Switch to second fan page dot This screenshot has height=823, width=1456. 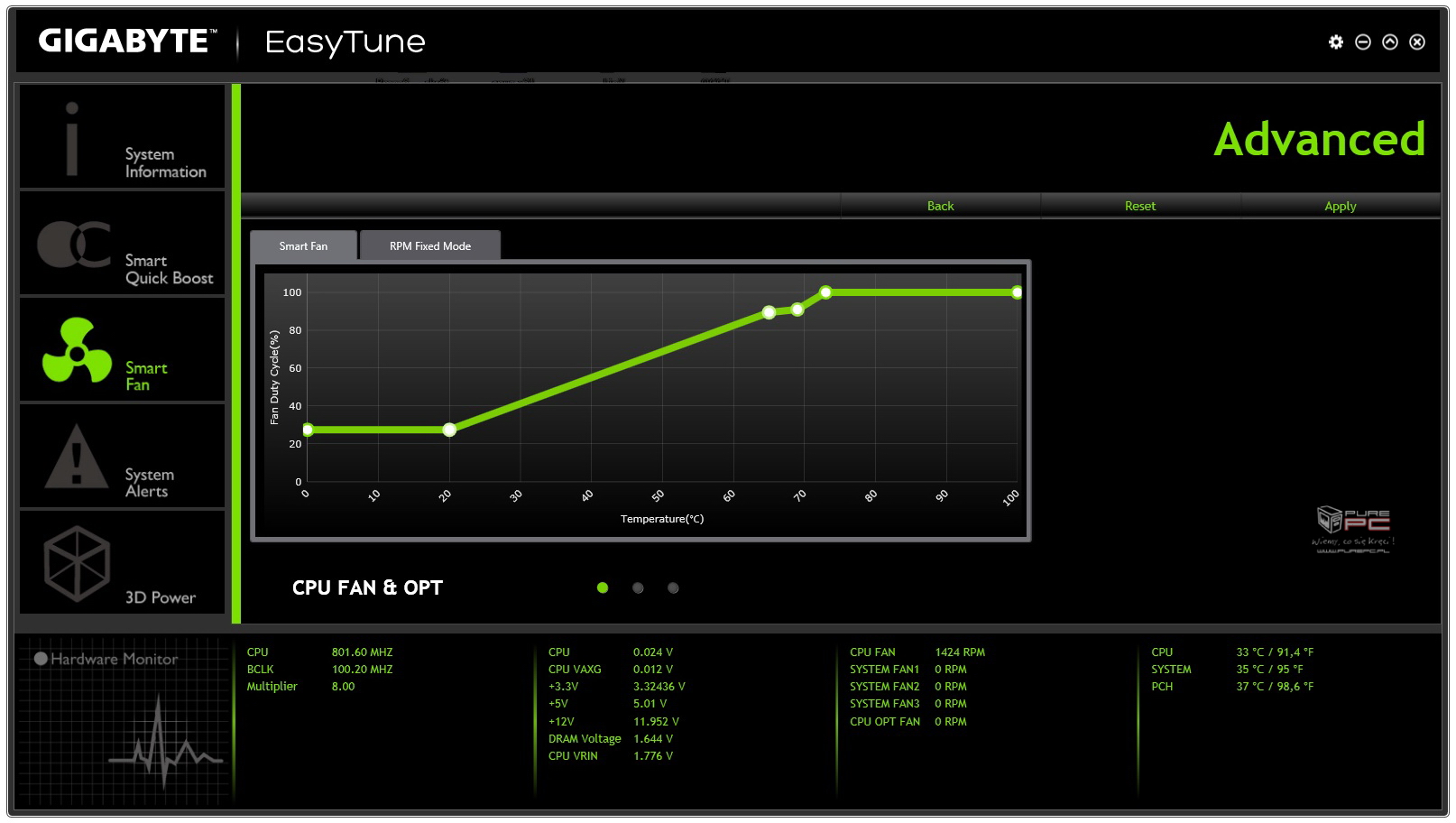638,588
